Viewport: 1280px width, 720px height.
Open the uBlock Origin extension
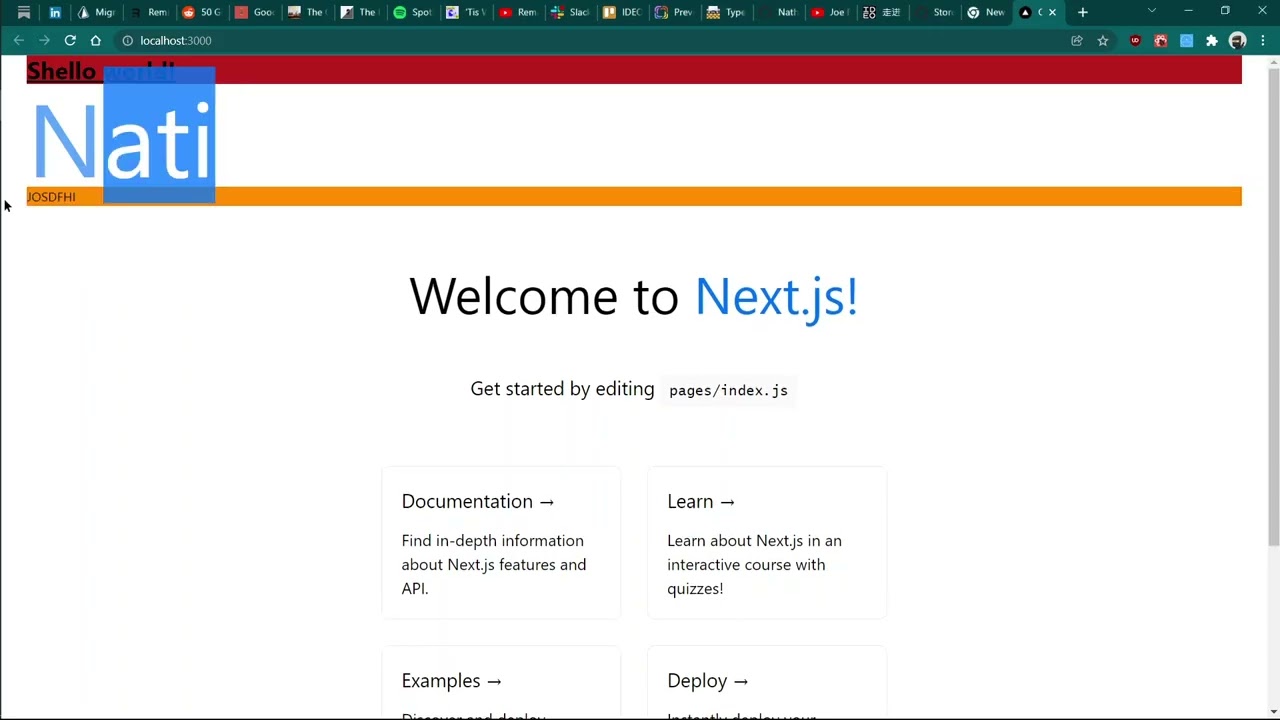(x=1135, y=41)
